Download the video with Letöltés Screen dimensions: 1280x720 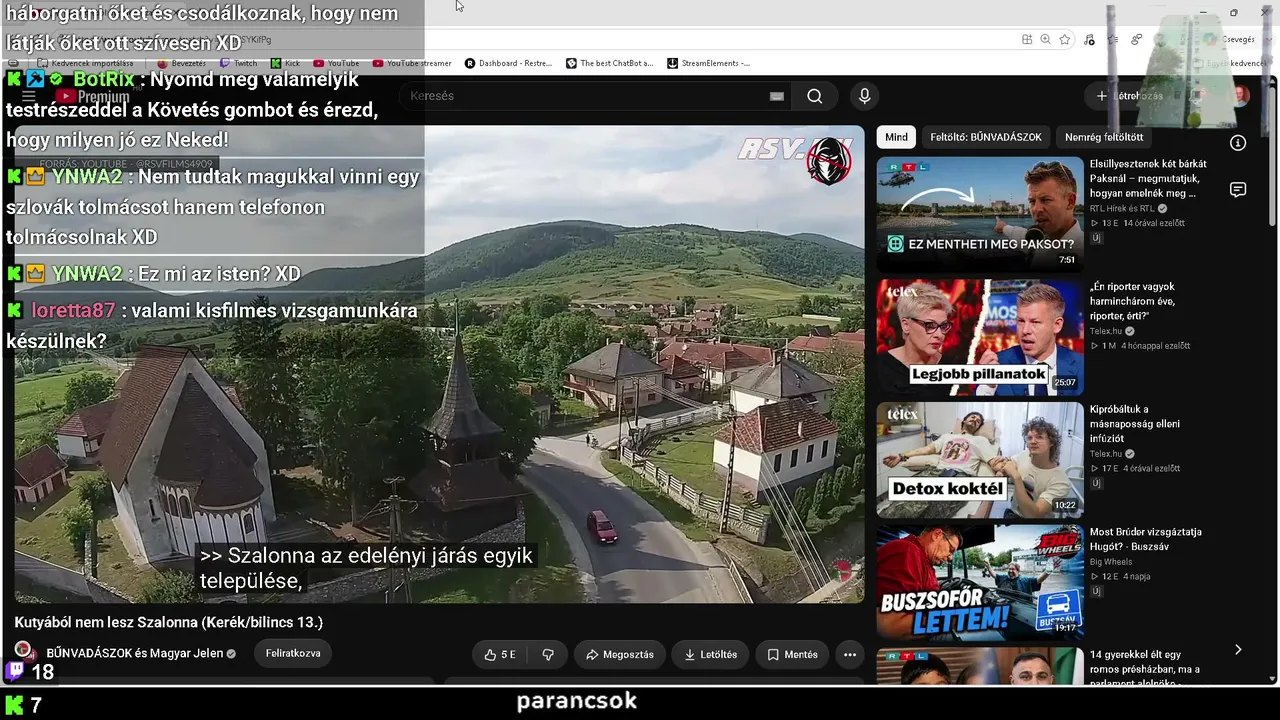point(710,655)
